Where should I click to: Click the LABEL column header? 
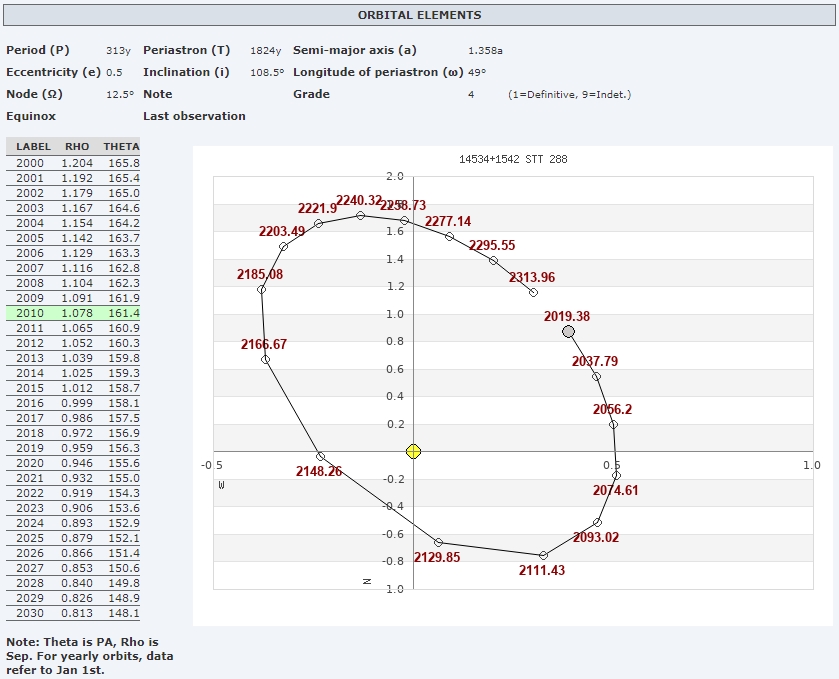[33, 147]
